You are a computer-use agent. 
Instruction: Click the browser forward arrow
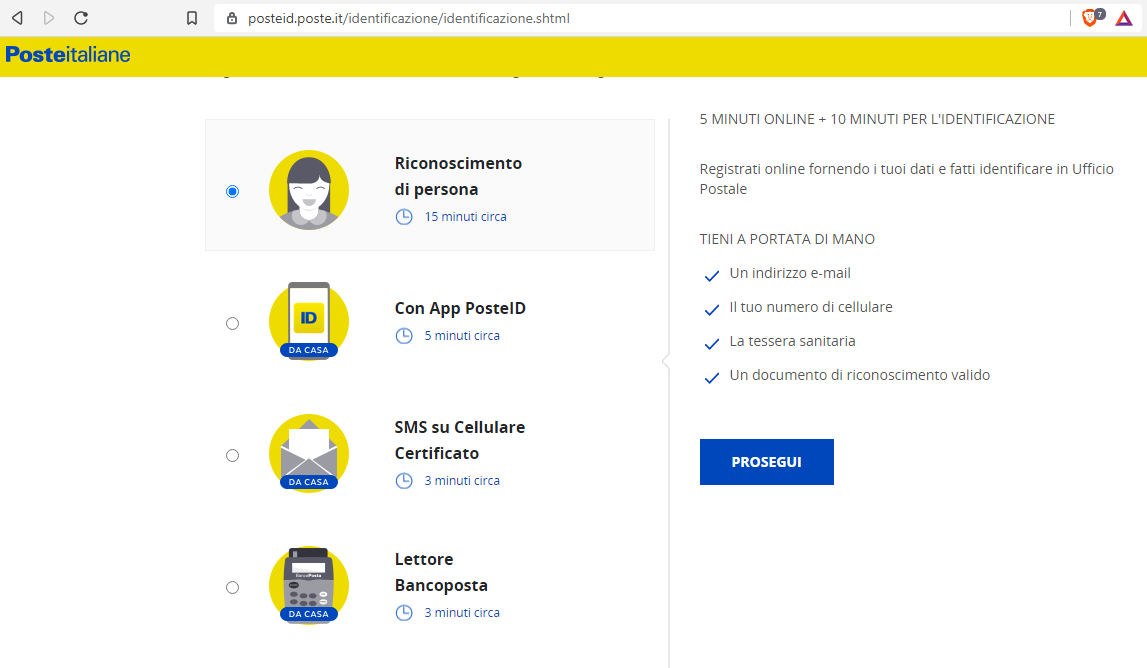(x=49, y=18)
